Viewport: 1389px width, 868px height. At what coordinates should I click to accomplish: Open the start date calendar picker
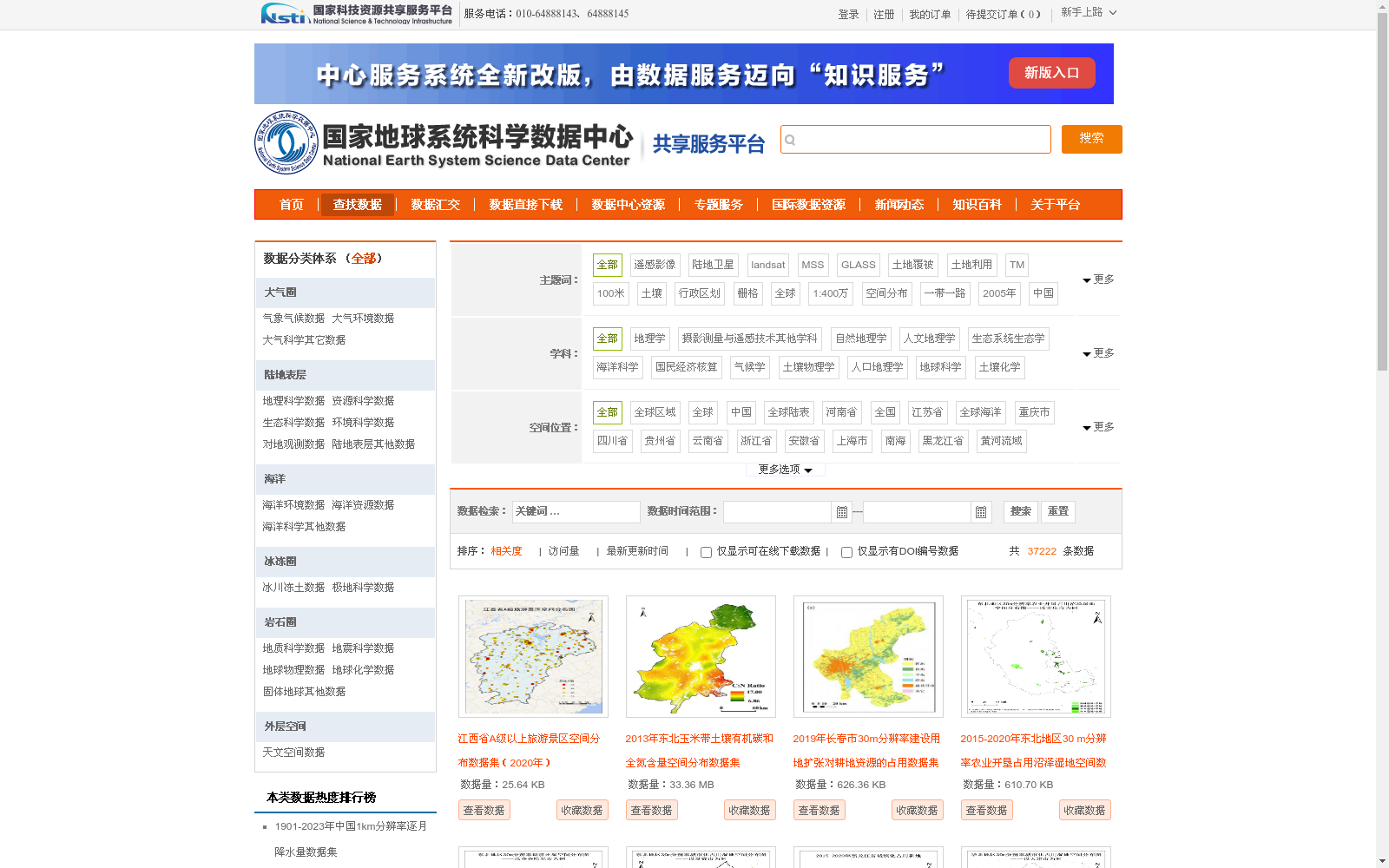[x=841, y=512]
